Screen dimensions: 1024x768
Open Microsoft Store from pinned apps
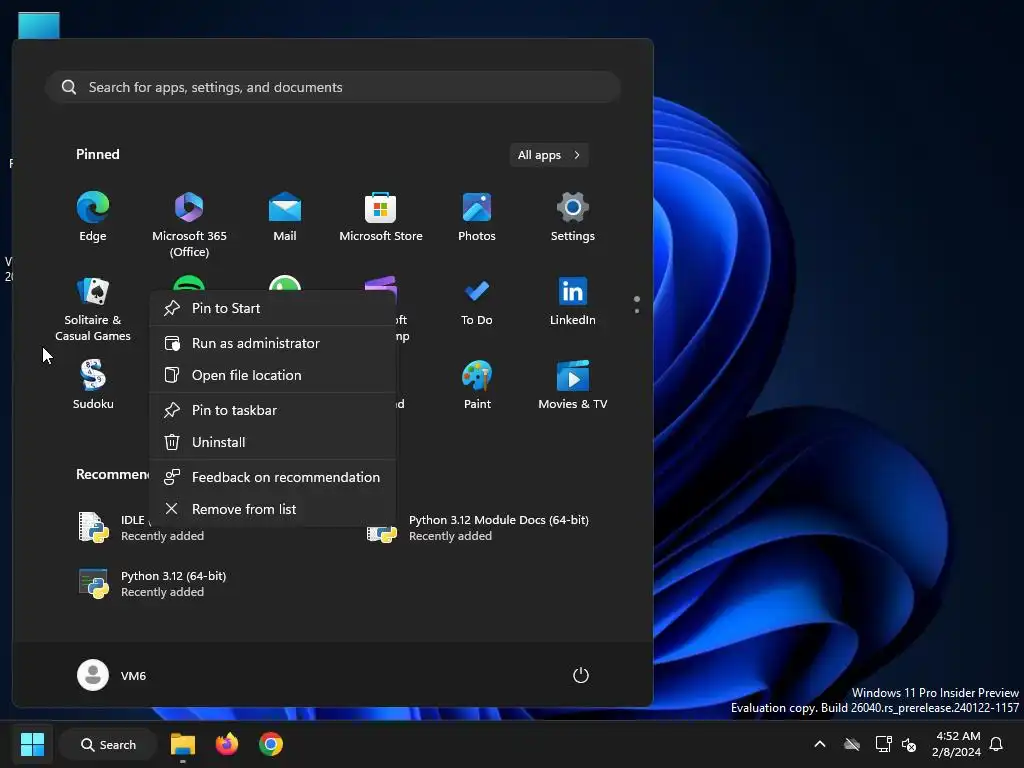(x=381, y=217)
